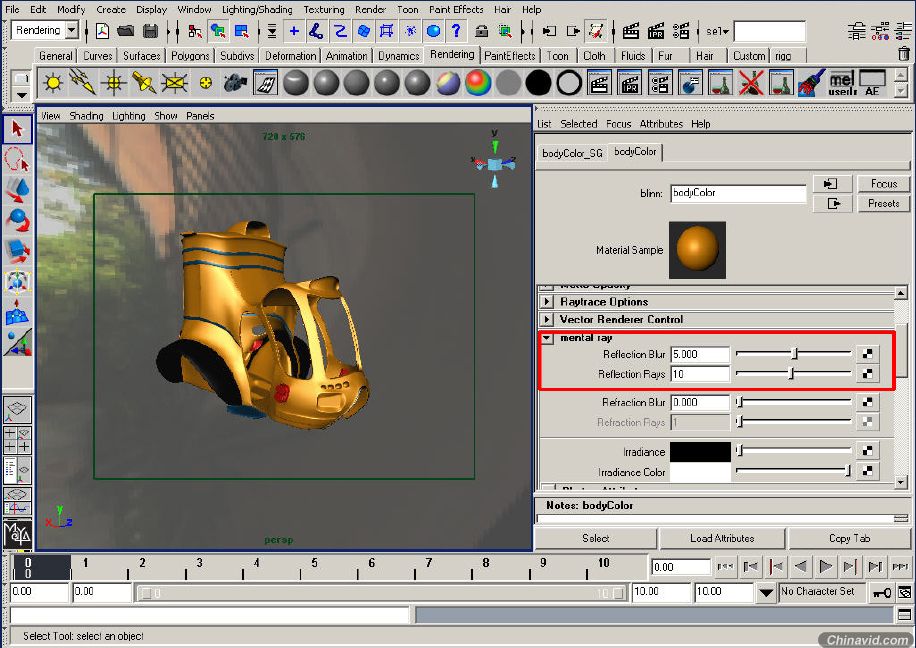This screenshot has height=648, width=916.
Task: Toggle auto keyframe key button
Action: click(x=882, y=592)
